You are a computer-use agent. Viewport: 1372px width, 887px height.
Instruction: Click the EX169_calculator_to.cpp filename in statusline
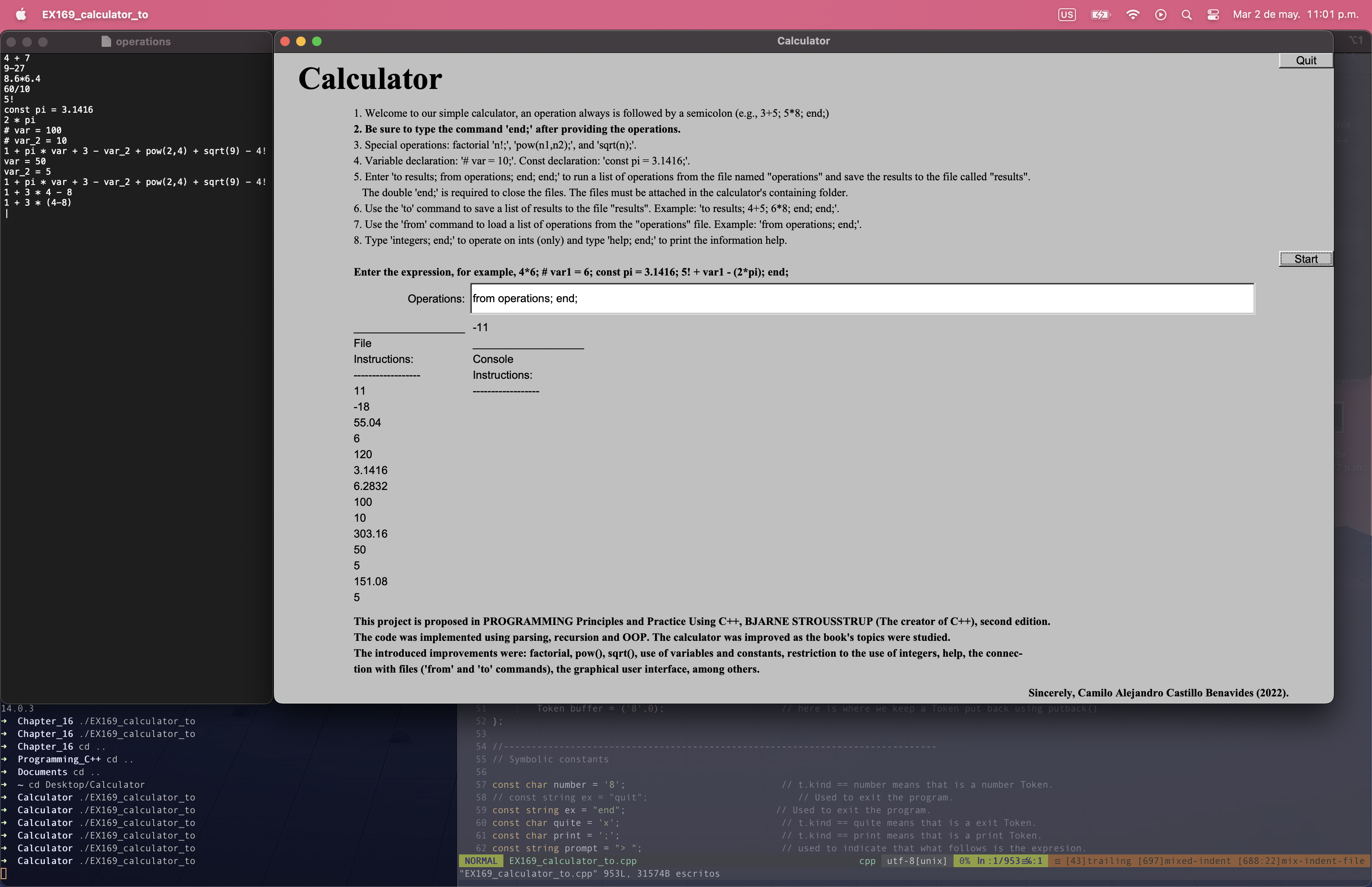572,860
